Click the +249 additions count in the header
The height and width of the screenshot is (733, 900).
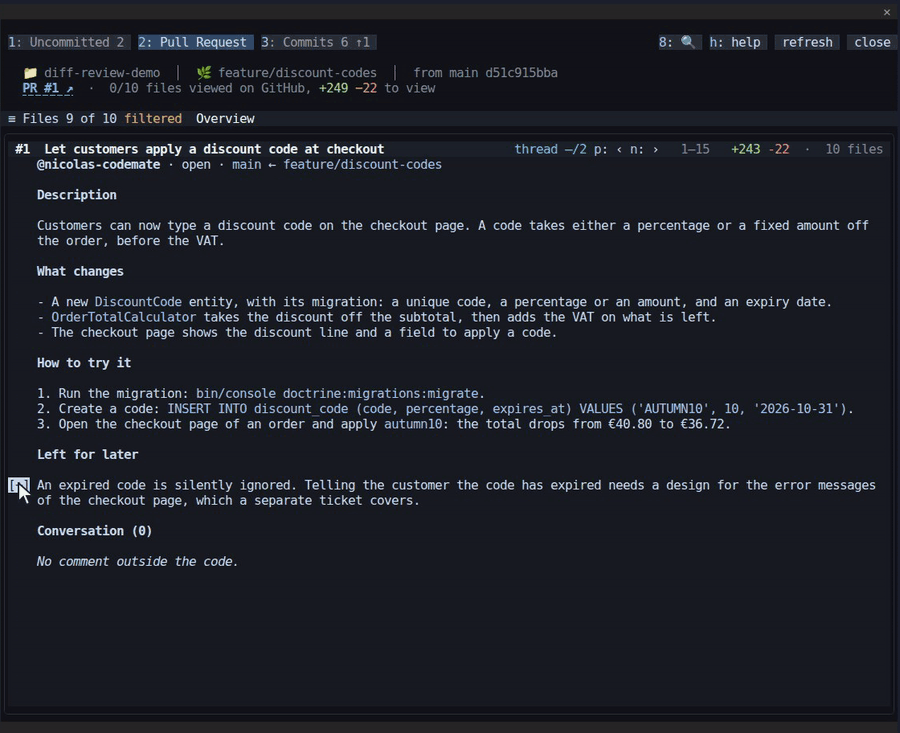[x=333, y=88]
